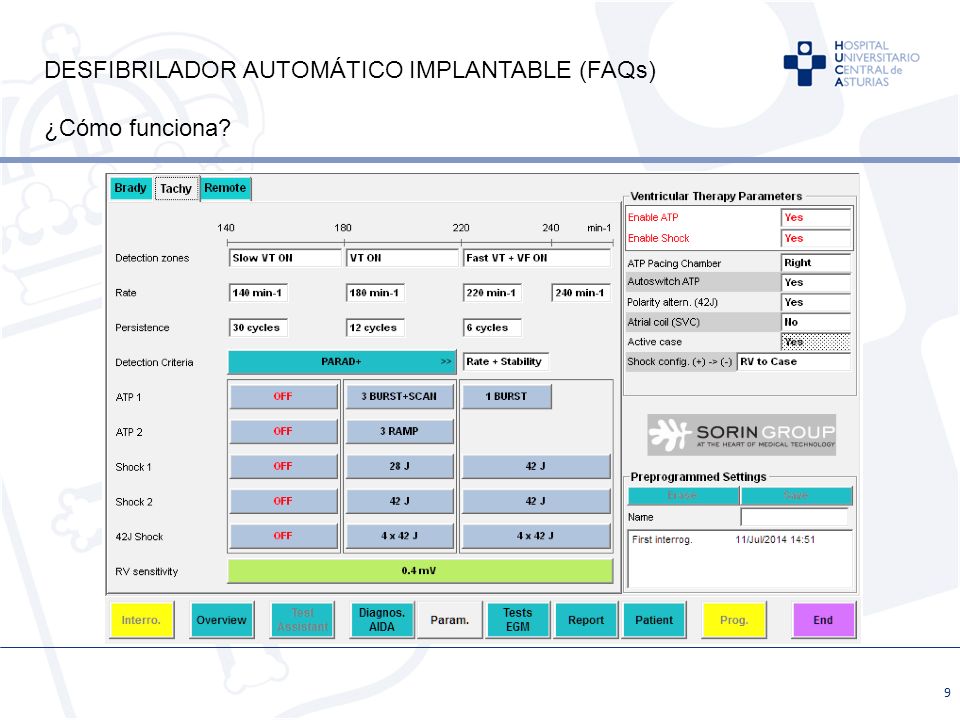Toggle Polarity altern. (42J) Yes value
The height and width of the screenshot is (720, 960).
pos(816,302)
